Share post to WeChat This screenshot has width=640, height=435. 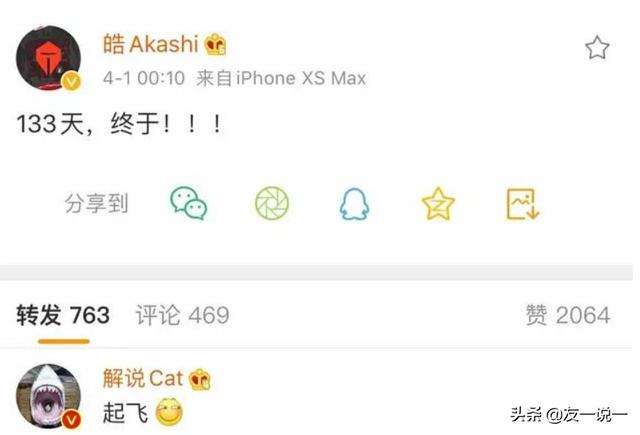(x=189, y=203)
